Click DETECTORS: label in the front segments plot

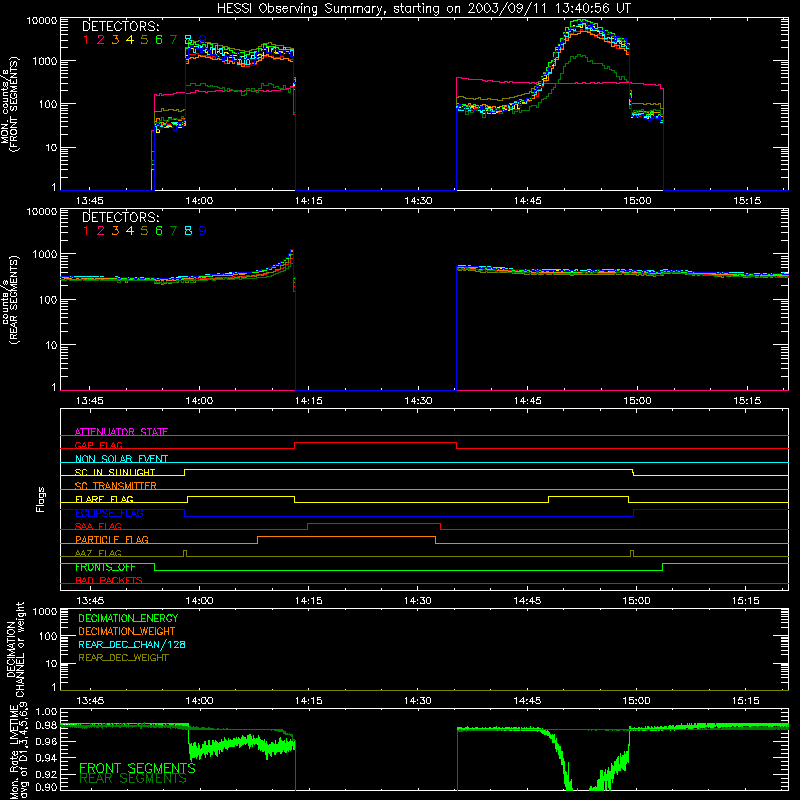[121, 26]
